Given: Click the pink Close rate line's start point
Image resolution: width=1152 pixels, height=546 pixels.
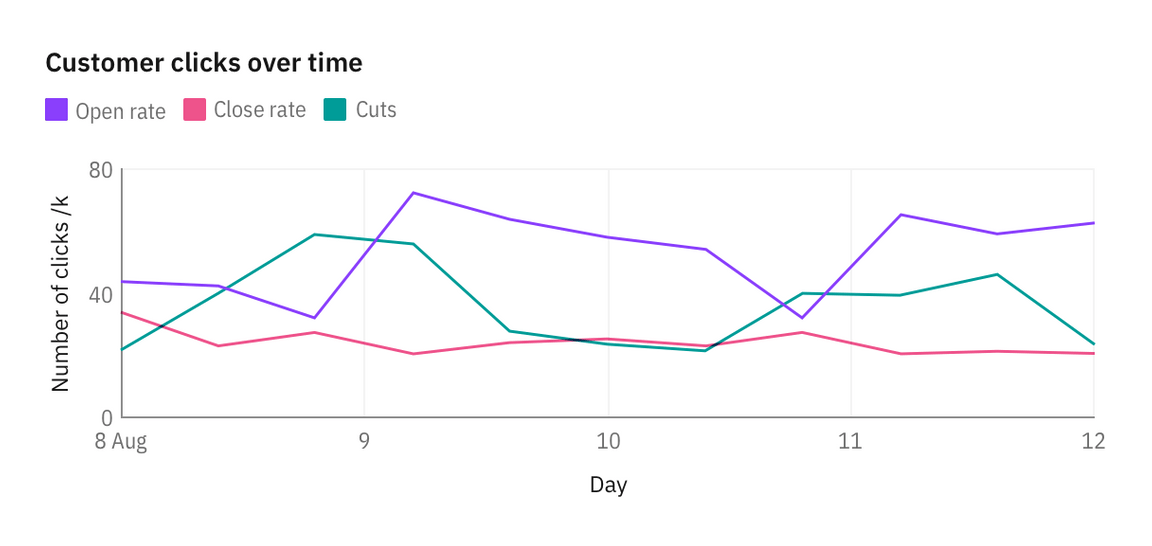Looking at the screenshot, I should pos(122,312).
